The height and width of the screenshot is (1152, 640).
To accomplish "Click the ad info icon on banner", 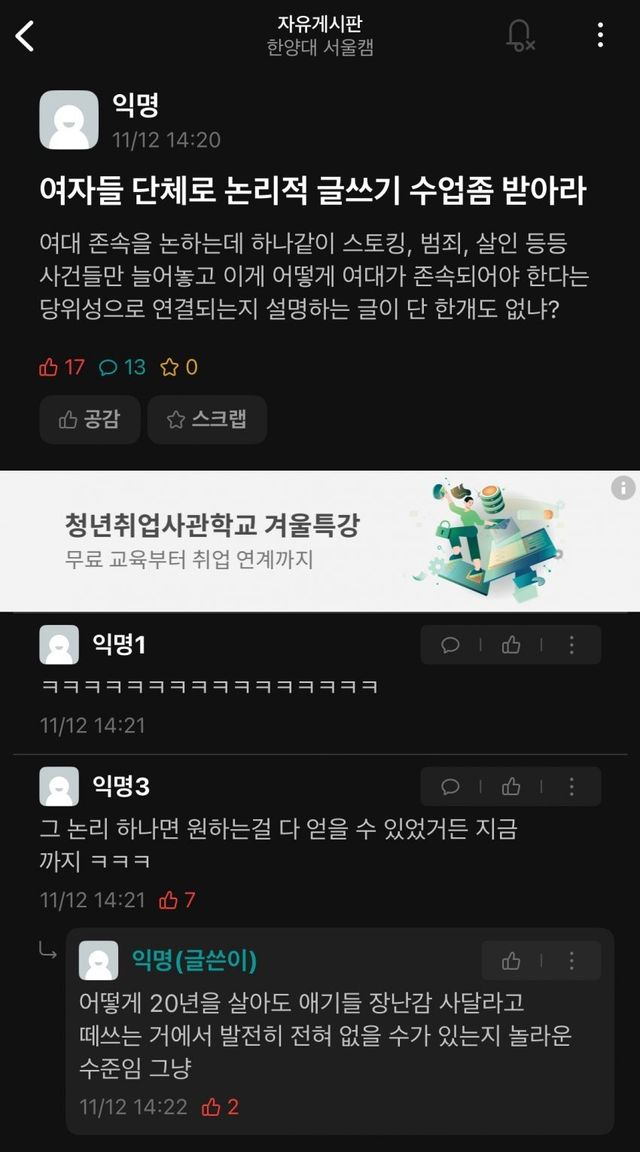I will point(622,488).
